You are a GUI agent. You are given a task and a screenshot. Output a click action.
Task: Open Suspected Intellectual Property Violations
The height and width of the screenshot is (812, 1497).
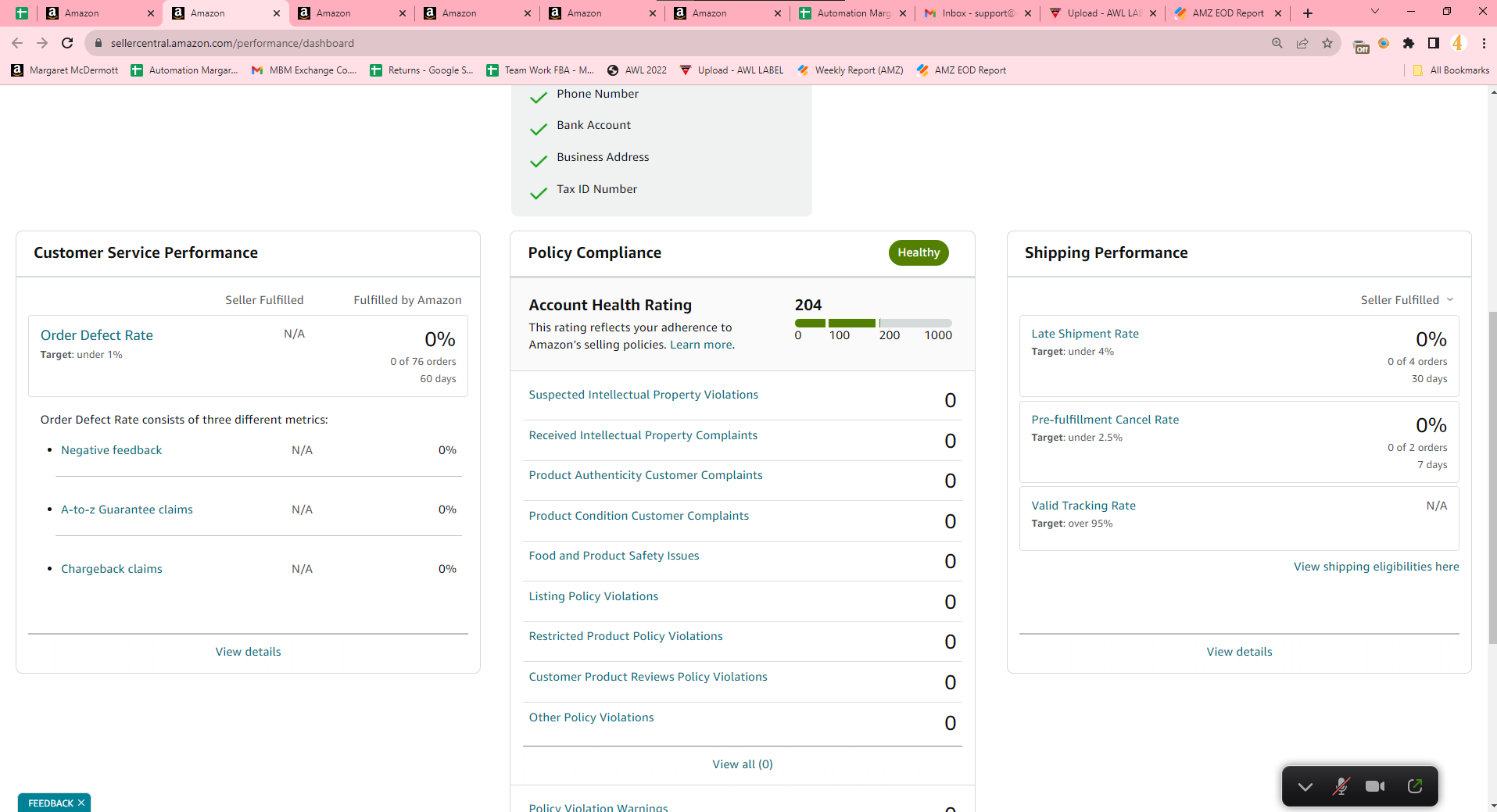click(x=643, y=395)
